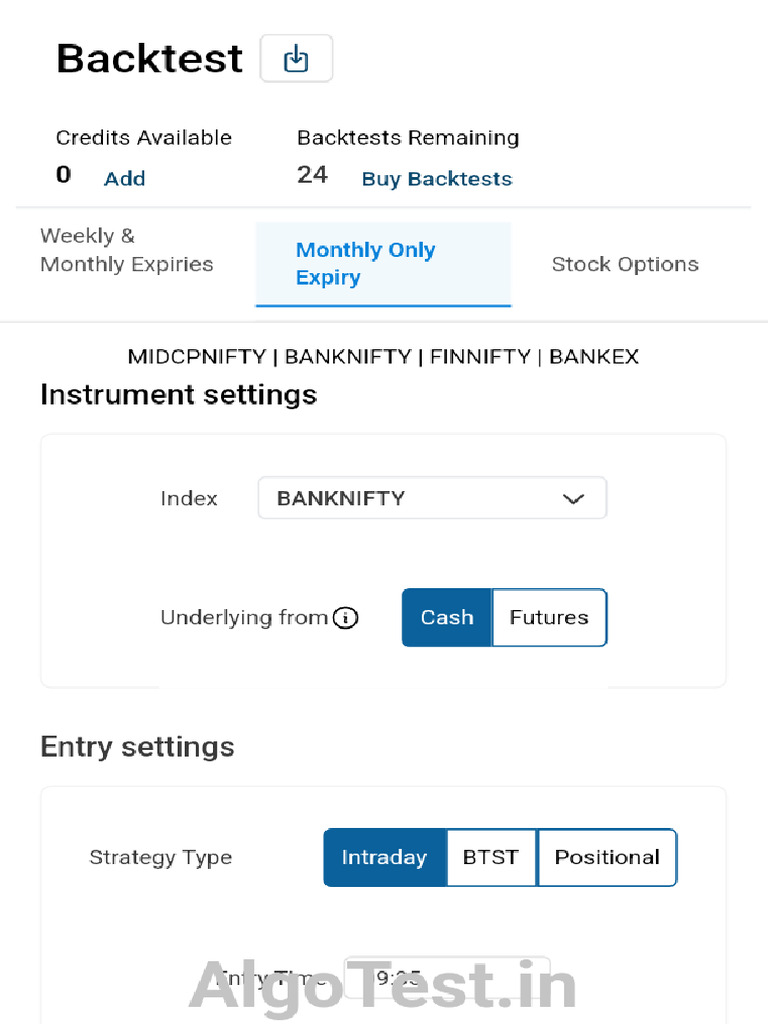Open the BANKNIFTY index dropdown
This screenshot has height=1024, width=768.
[x=431, y=498]
